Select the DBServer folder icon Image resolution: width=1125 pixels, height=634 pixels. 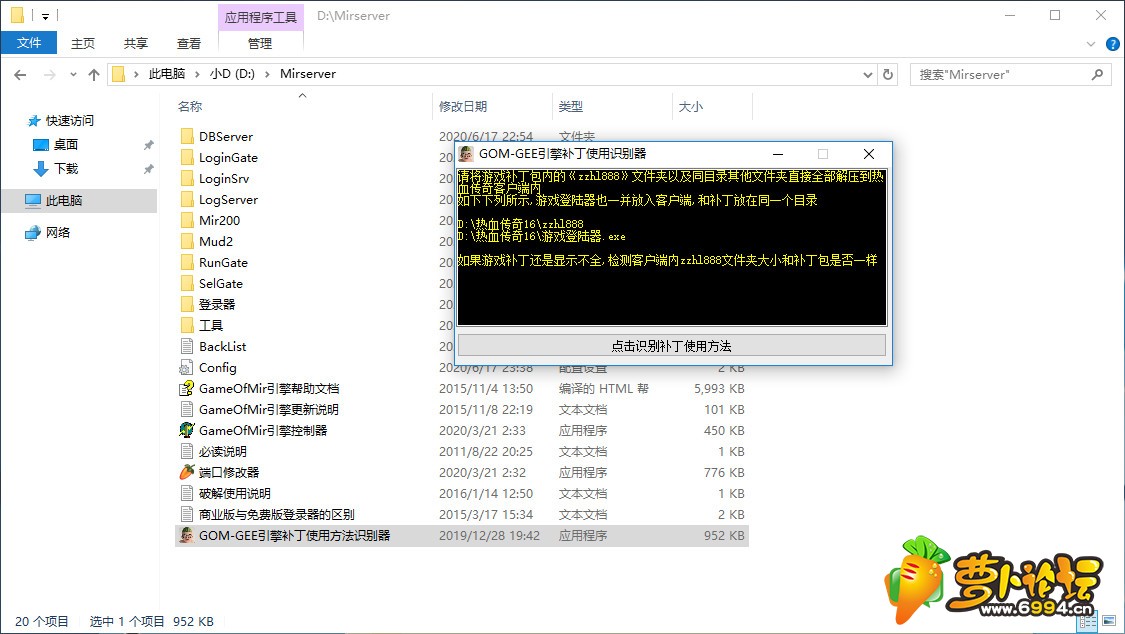(187, 136)
